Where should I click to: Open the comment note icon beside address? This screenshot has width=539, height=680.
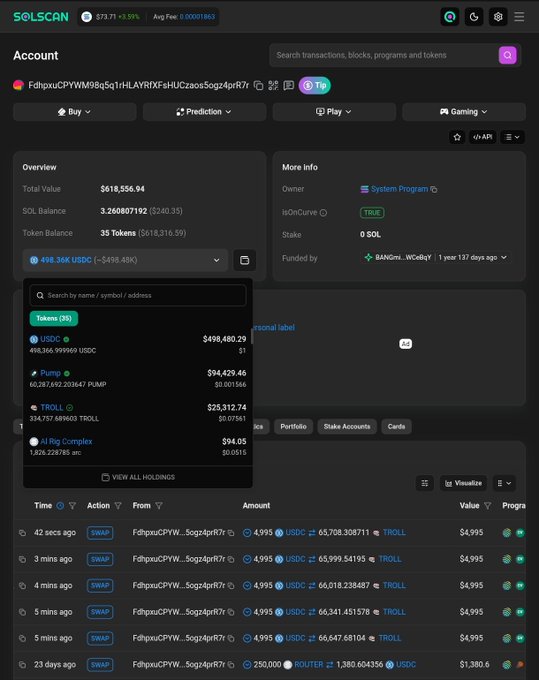tap(288, 85)
